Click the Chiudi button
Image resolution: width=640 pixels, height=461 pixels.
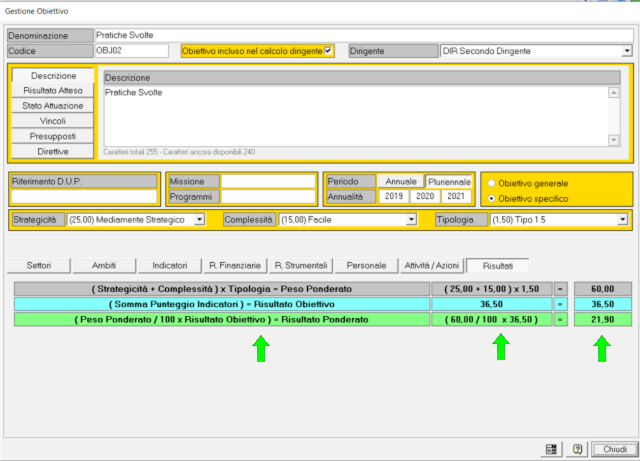click(614, 449)
